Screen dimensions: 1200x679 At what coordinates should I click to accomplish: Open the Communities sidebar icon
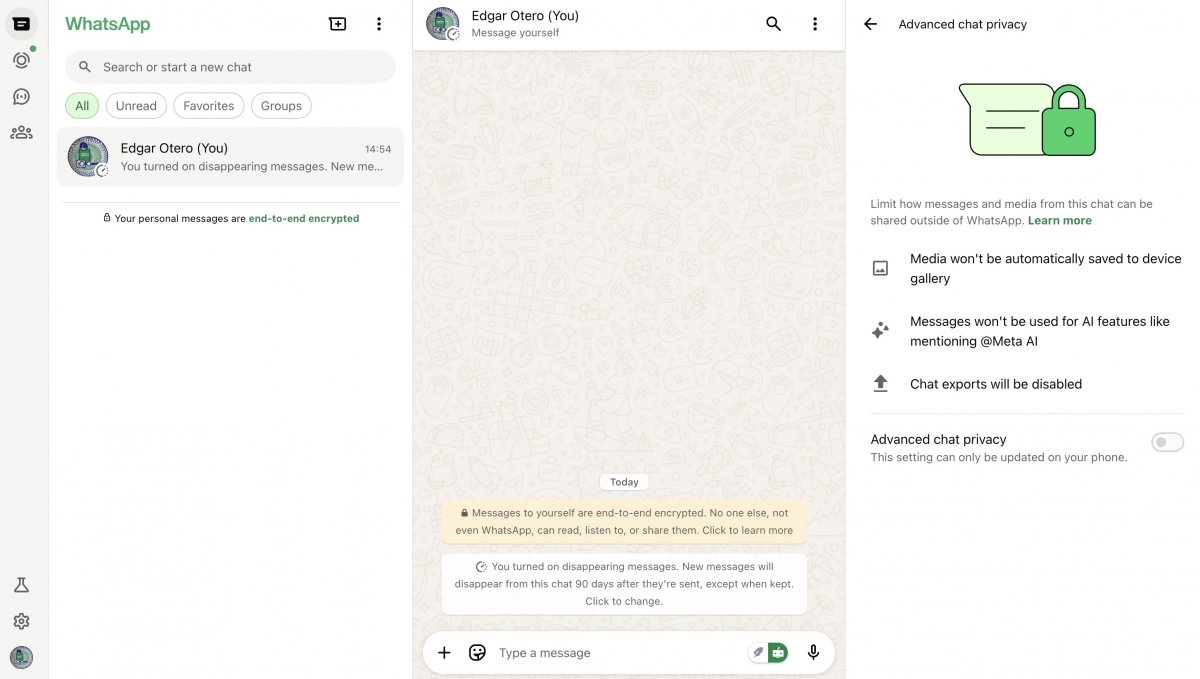pos(21,132)
